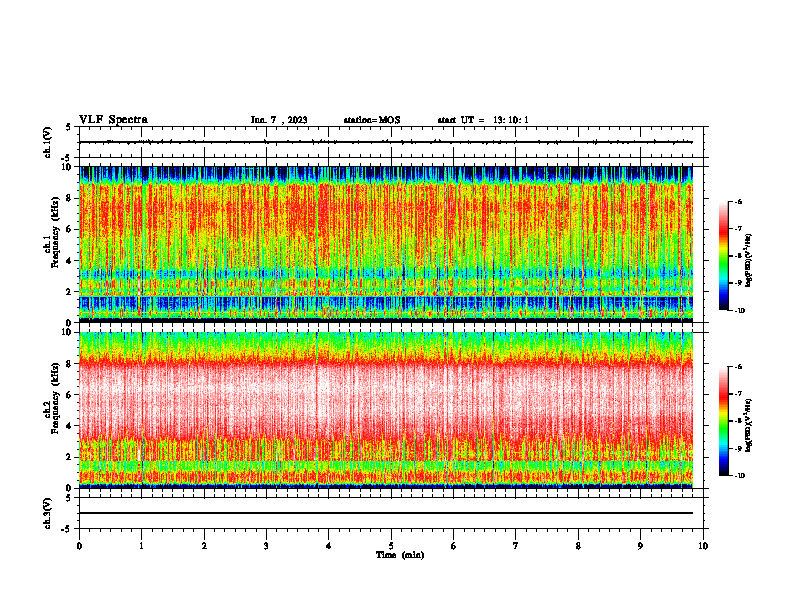The image size is (792, 612).
Task: Select the ch.1 spectrogram color scale bar
Action: [723, 256]
